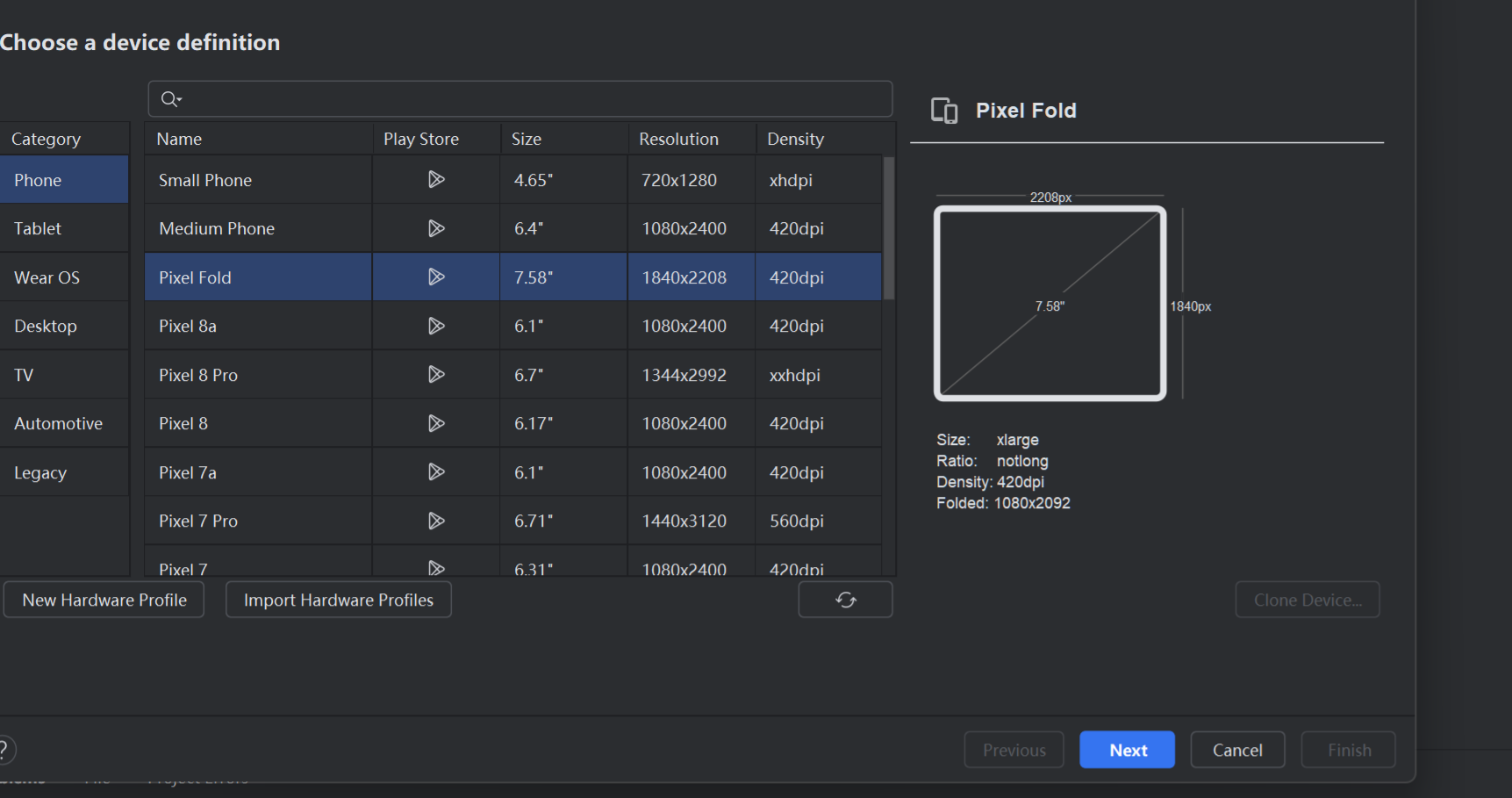The image size is (1512, 798).
Task: Switch to the Wear OS category
Action: click(x=64, y=277)
